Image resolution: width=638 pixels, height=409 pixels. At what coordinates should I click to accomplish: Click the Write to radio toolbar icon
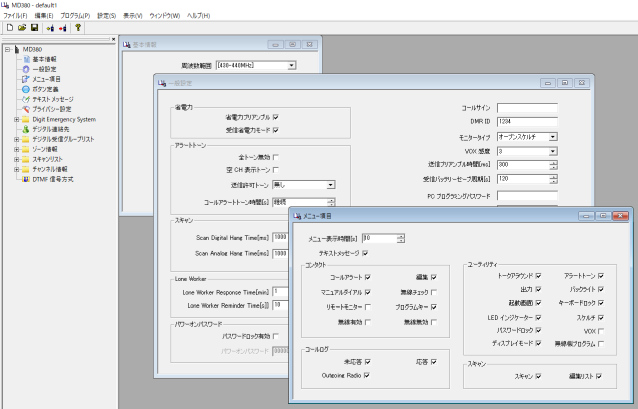(x=61, y=28)
